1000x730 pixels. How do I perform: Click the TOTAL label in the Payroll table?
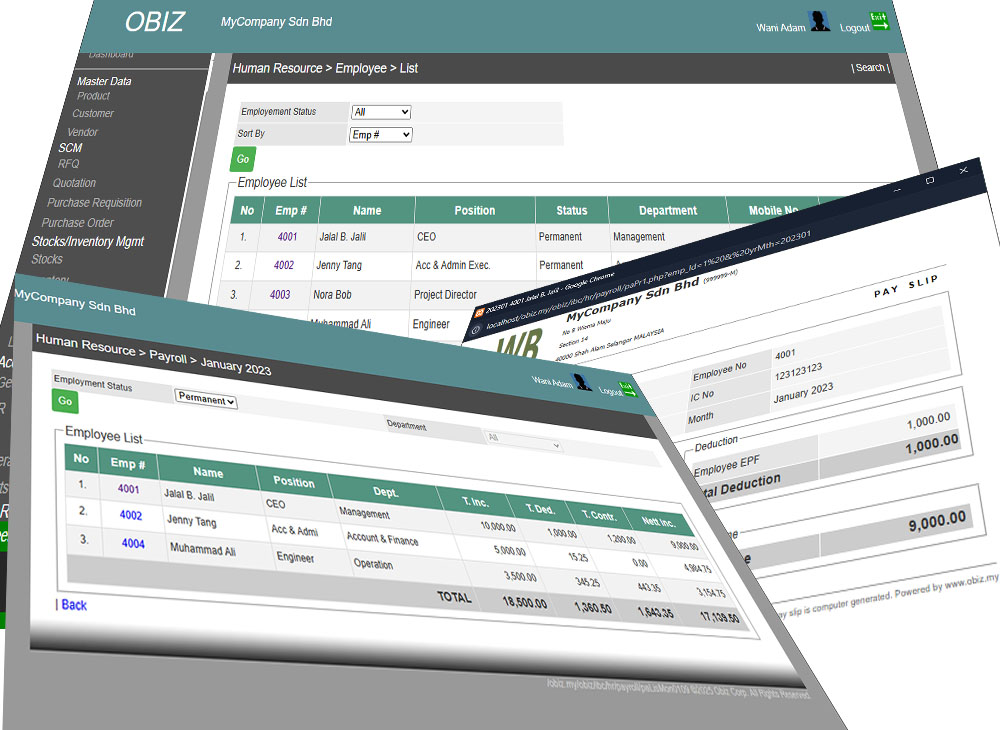point(454,597)
